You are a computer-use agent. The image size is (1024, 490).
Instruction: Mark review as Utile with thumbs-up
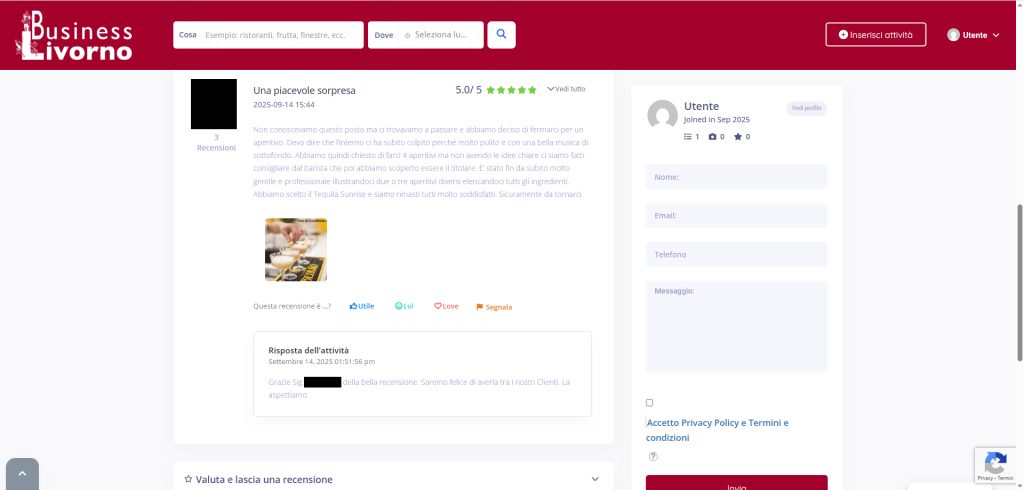click(x=362, y=306)
